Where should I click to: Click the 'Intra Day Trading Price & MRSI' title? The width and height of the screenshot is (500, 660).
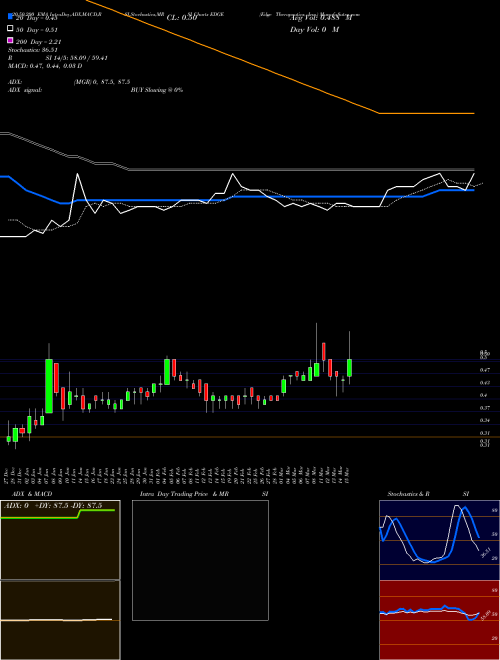tap(204, 494)
